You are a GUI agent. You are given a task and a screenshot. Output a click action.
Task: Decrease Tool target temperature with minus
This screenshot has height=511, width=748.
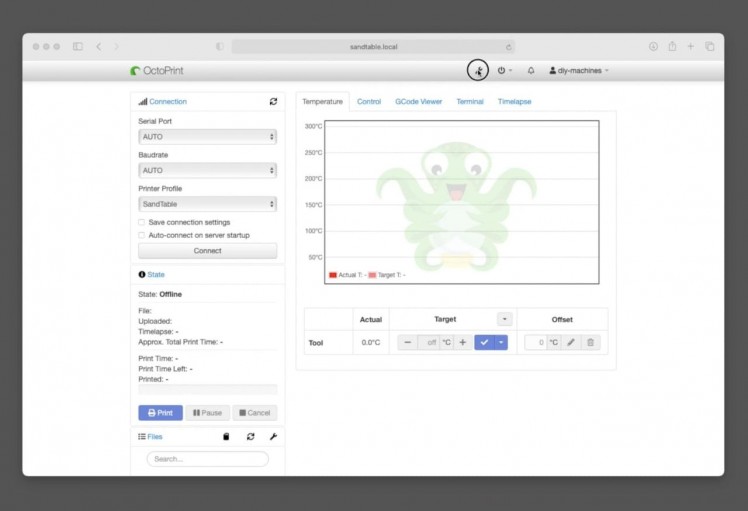tap(407, 343)
